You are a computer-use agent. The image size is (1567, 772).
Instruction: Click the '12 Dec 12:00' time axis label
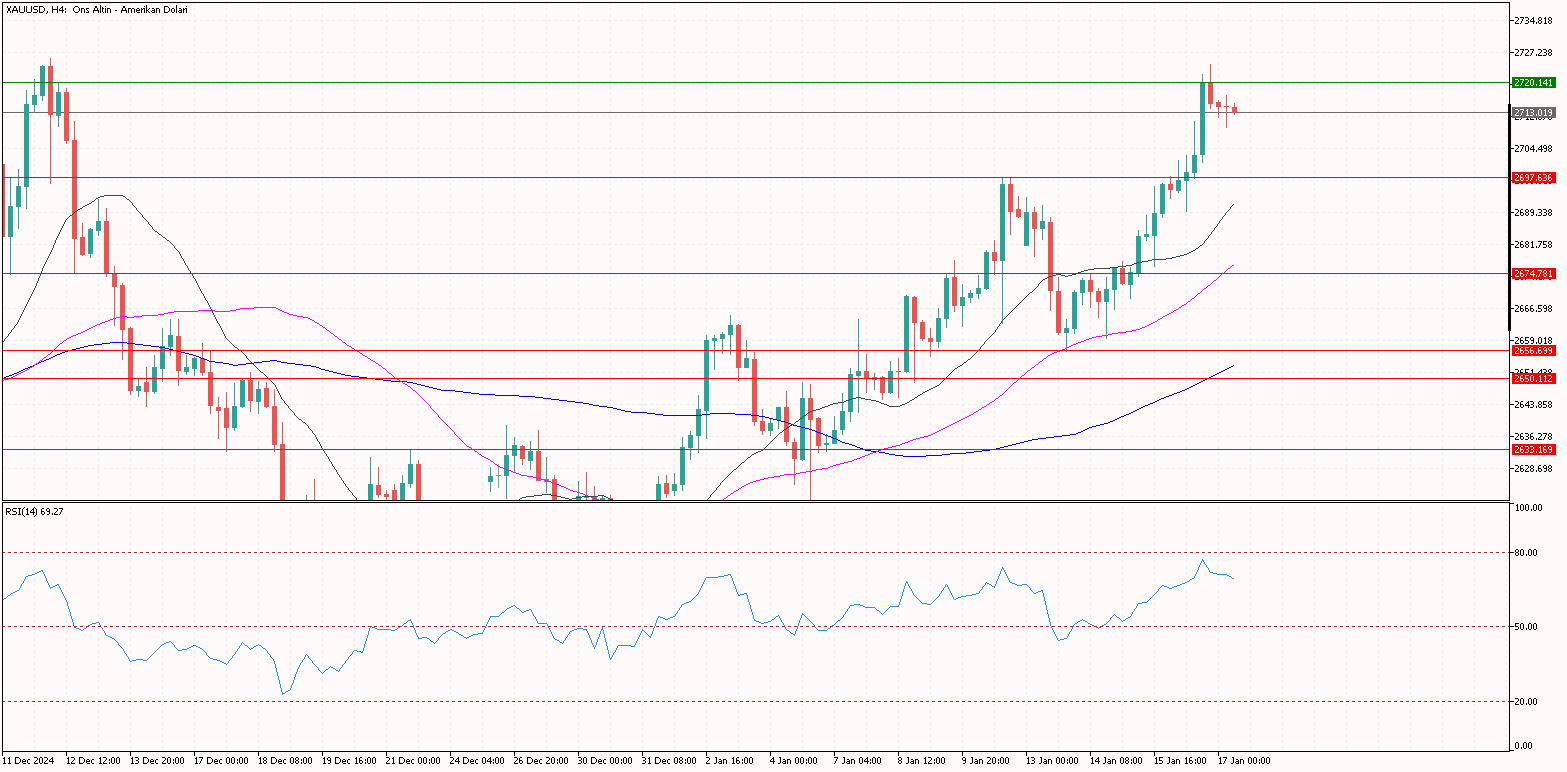(92, 761)
